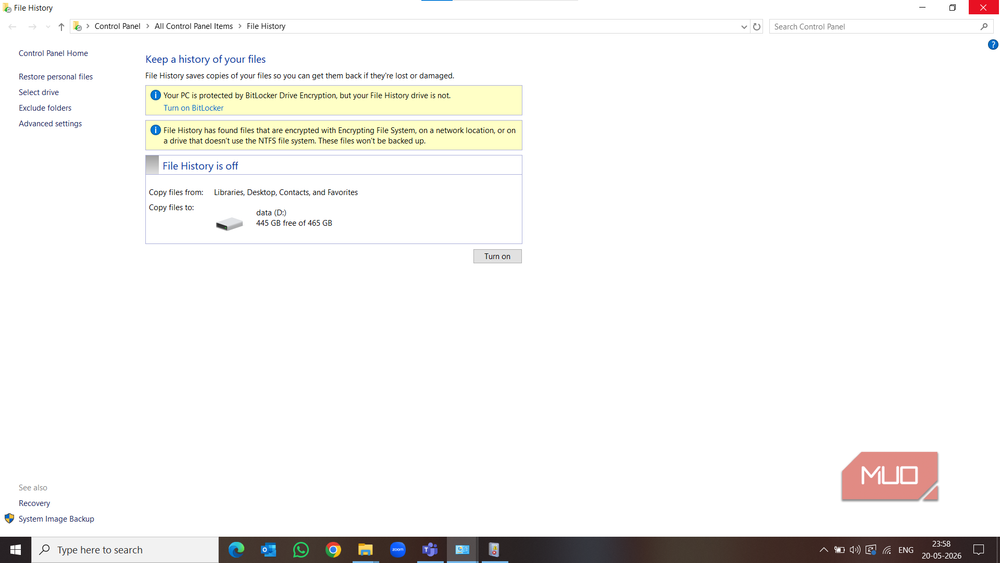1000x563 pixels.
Task: Open System Image Backup
Action: pyautogui.click(x=56, y=519)
